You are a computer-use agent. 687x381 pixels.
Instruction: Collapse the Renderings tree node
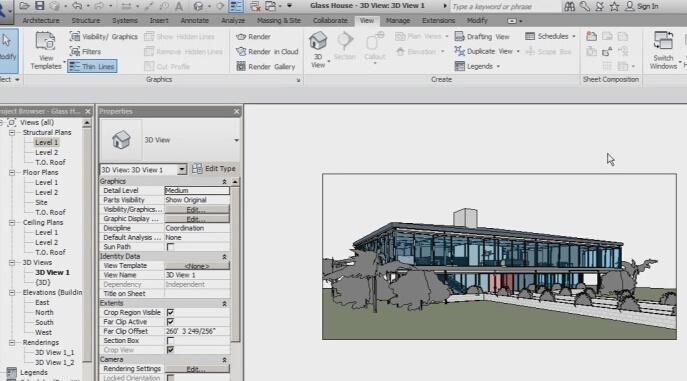(12, 342)
